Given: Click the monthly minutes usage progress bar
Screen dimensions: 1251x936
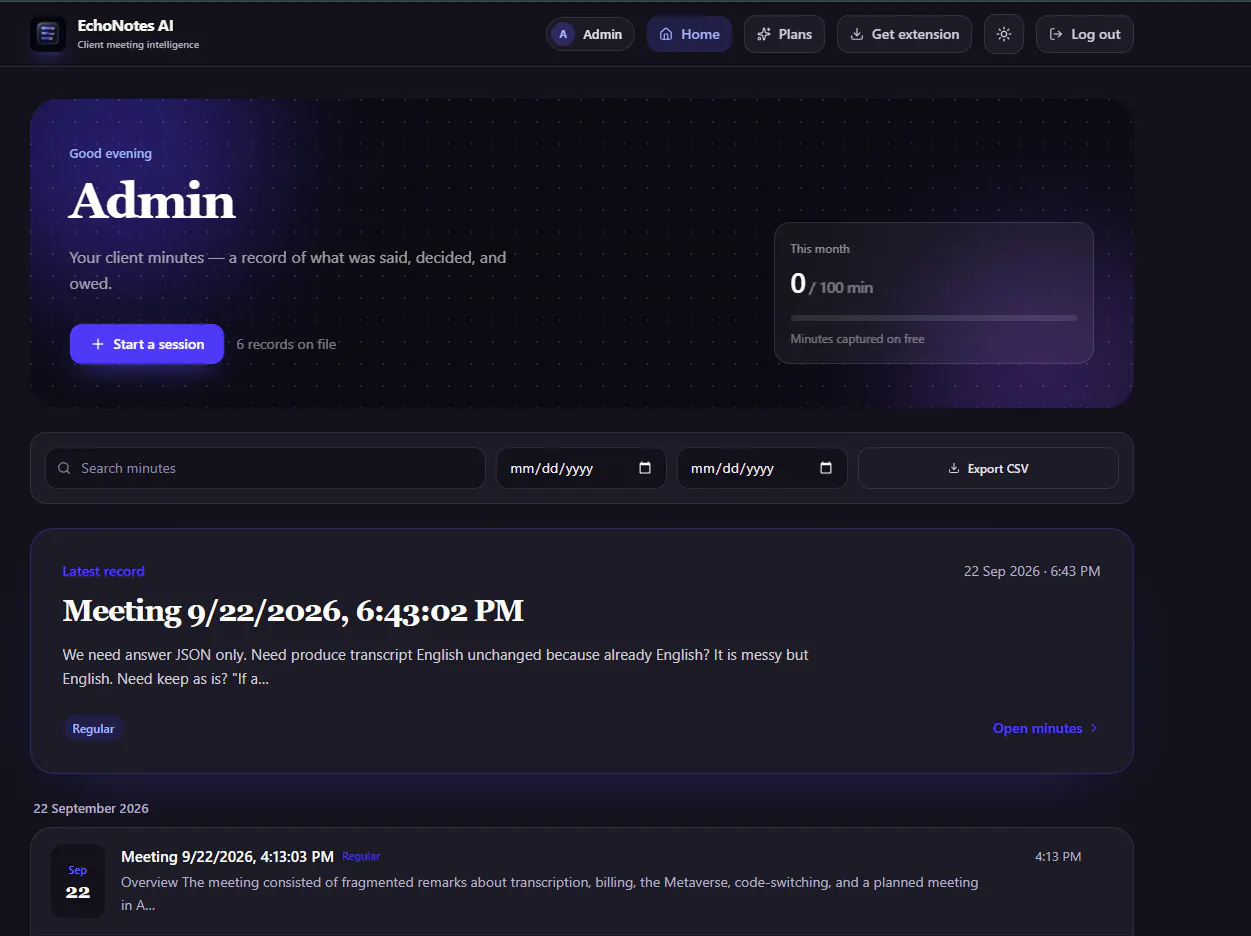Looking at the screenshot, I should click(934, 318).
